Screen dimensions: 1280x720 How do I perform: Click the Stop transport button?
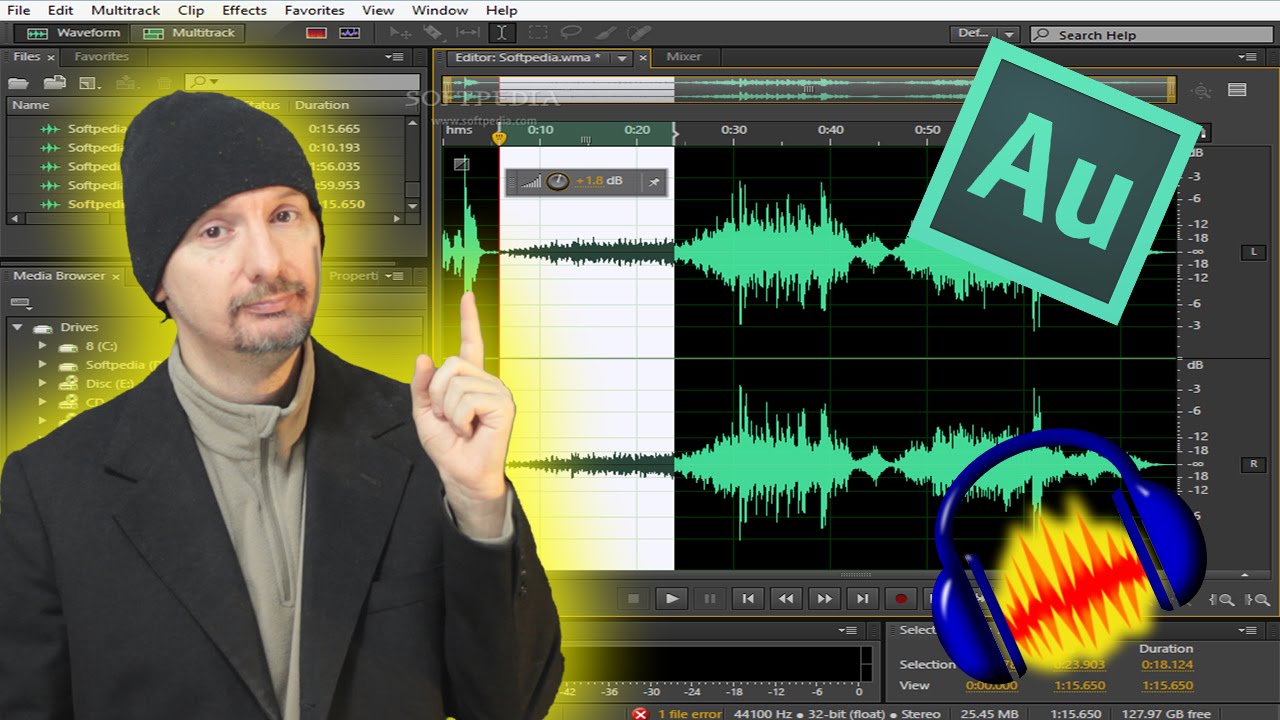633,598
